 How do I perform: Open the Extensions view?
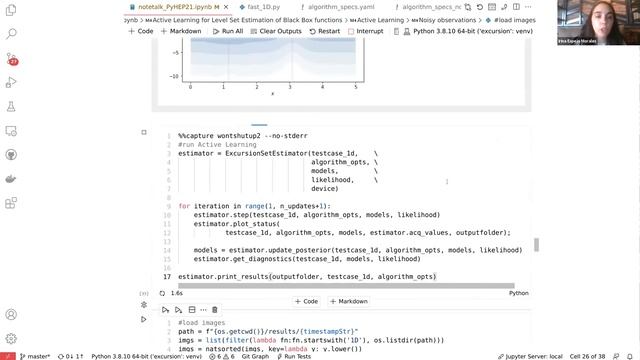(x=11, y=203)
